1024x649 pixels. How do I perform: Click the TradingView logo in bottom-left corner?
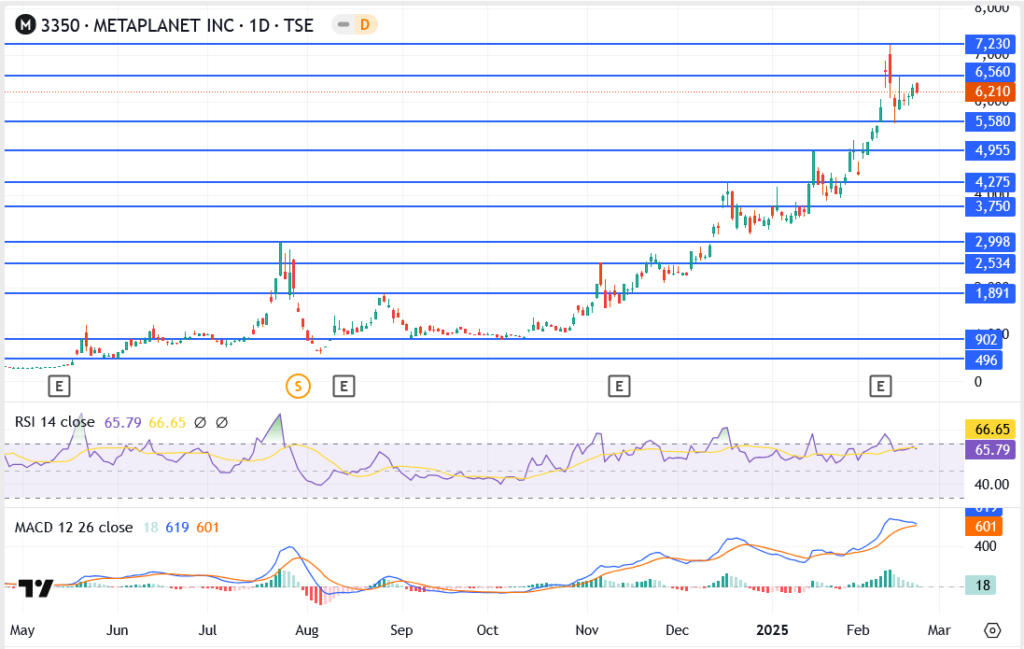pyautogui.click(x=37, y=589)
